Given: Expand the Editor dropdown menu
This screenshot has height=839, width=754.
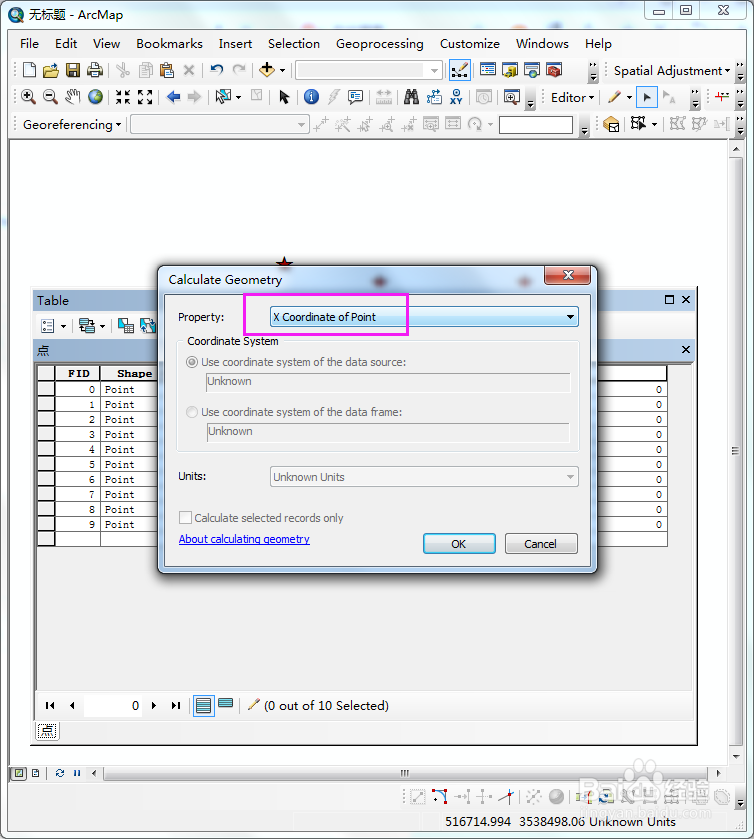Looking at the screenshot, I should point(572,97).
